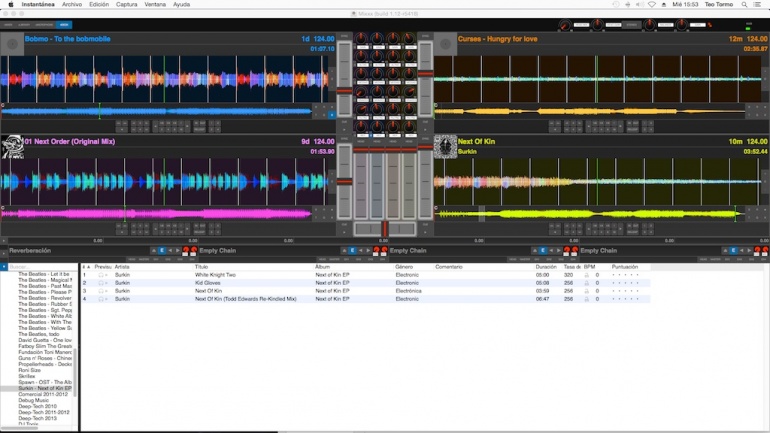Sort library by Género column
770x433 pixels.
[x=404, y=267]
